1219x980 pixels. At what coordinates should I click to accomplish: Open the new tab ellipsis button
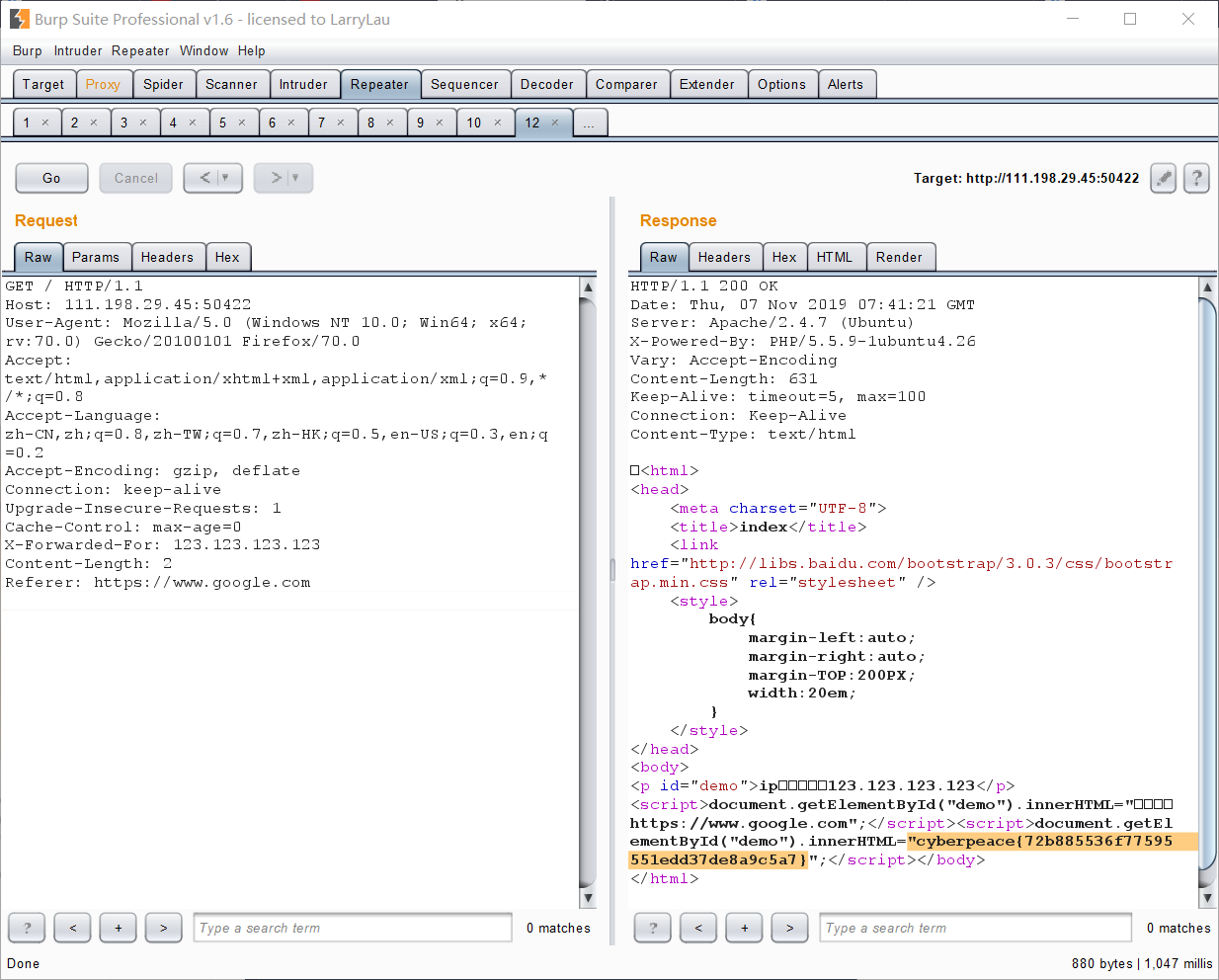pos(589,122)
